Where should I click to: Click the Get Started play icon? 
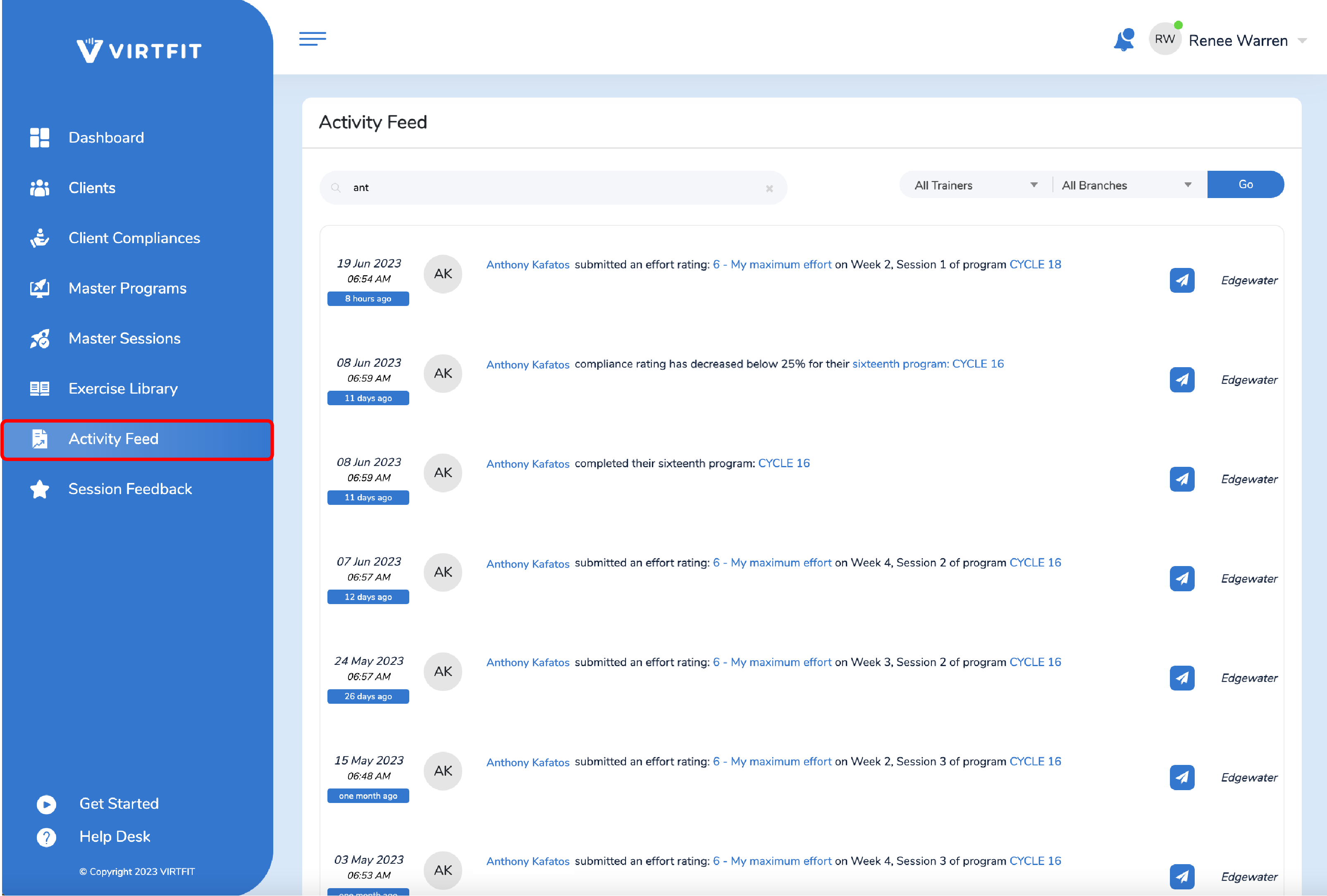[46, 804]
